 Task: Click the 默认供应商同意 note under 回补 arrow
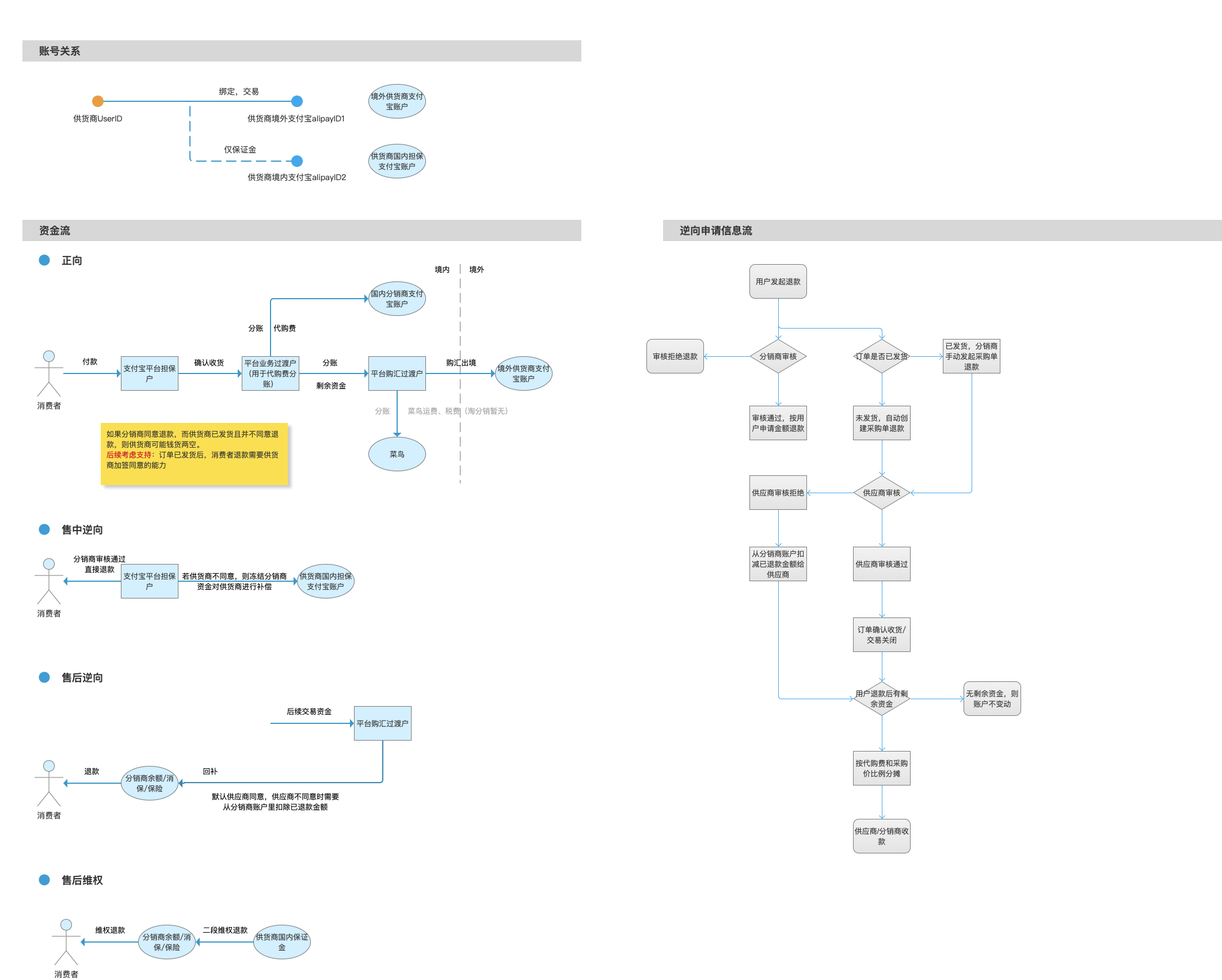[x=275, y=802]
